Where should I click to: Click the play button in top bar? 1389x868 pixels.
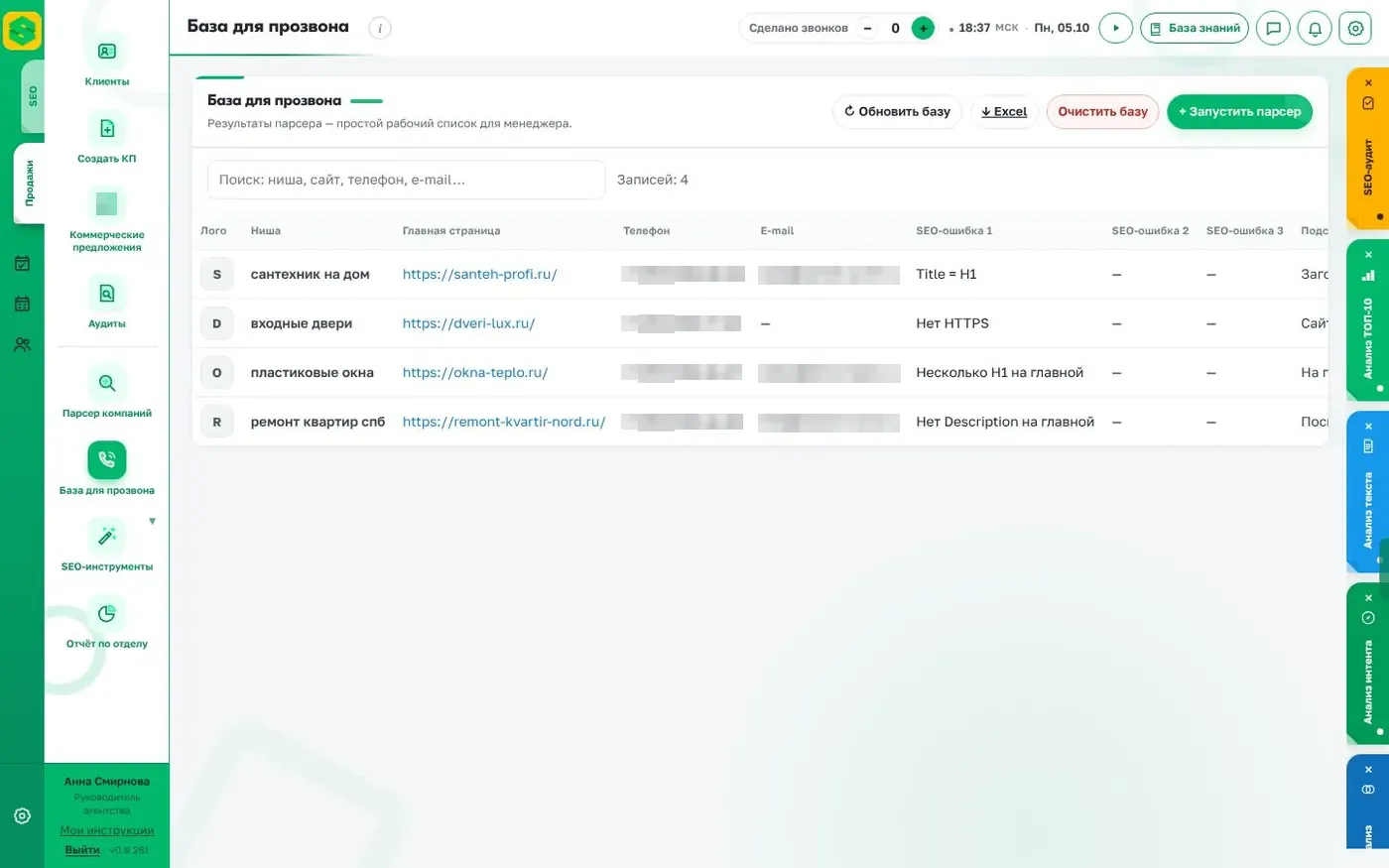[x=1116, y=28]
